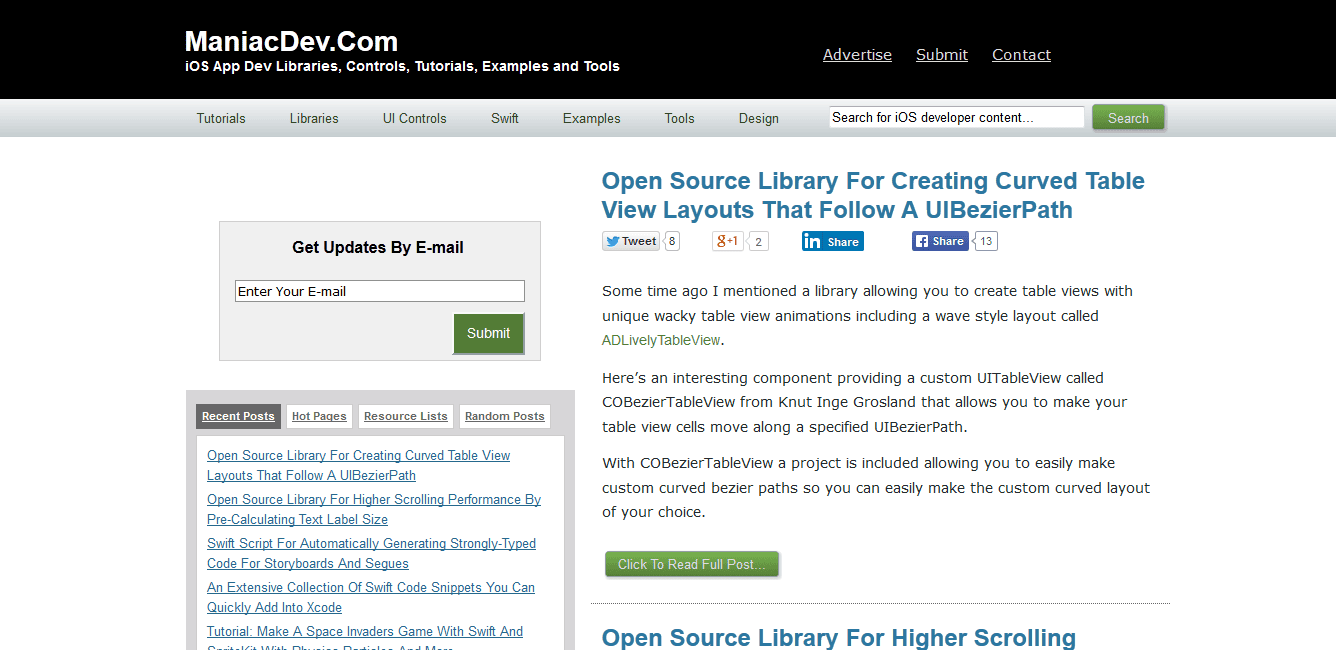Open sidebar link about Curved Table View Layouts
Viewport: 1336px width, 650px height.
(x=358, y=465)
